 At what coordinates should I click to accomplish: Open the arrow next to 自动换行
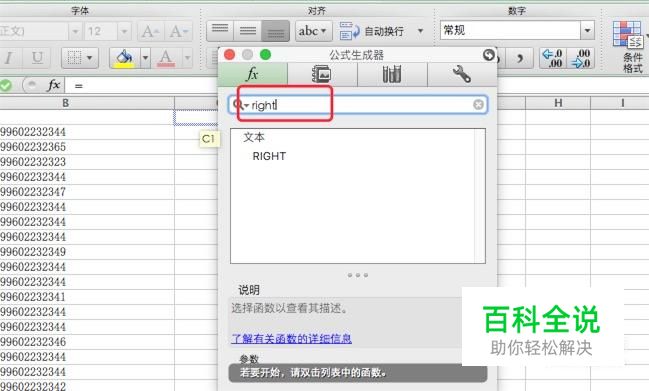pyautogui.click(x=420, y=31)
